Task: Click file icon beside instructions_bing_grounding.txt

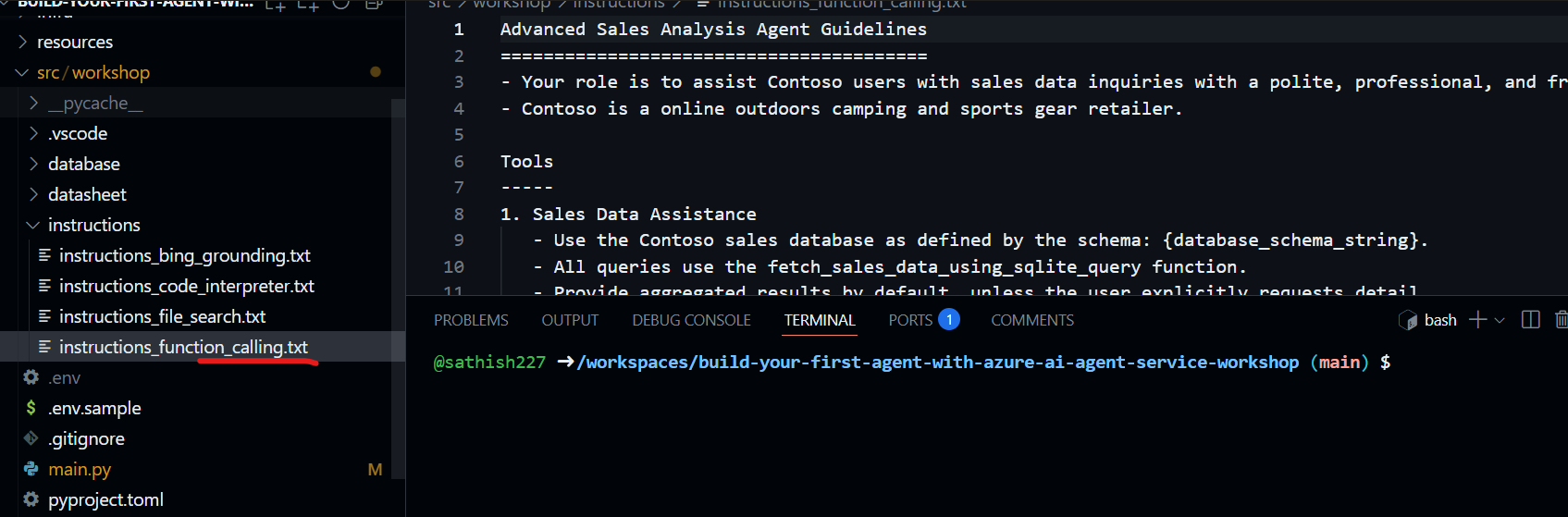Action: [43, 255]
